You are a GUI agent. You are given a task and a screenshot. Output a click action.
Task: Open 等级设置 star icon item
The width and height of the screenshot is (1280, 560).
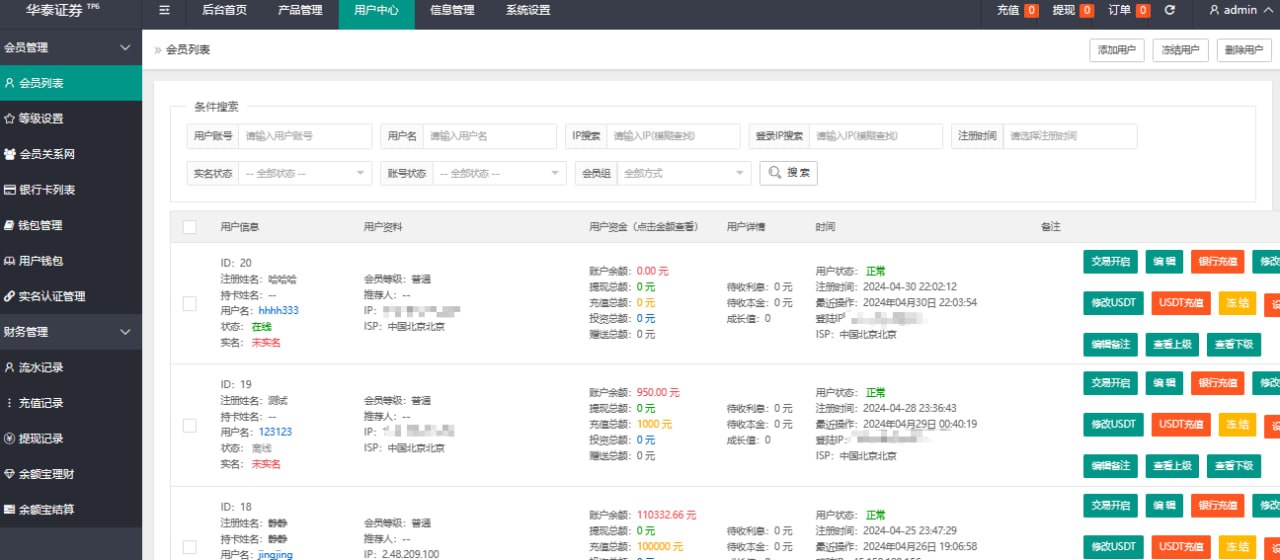(10, 119)
